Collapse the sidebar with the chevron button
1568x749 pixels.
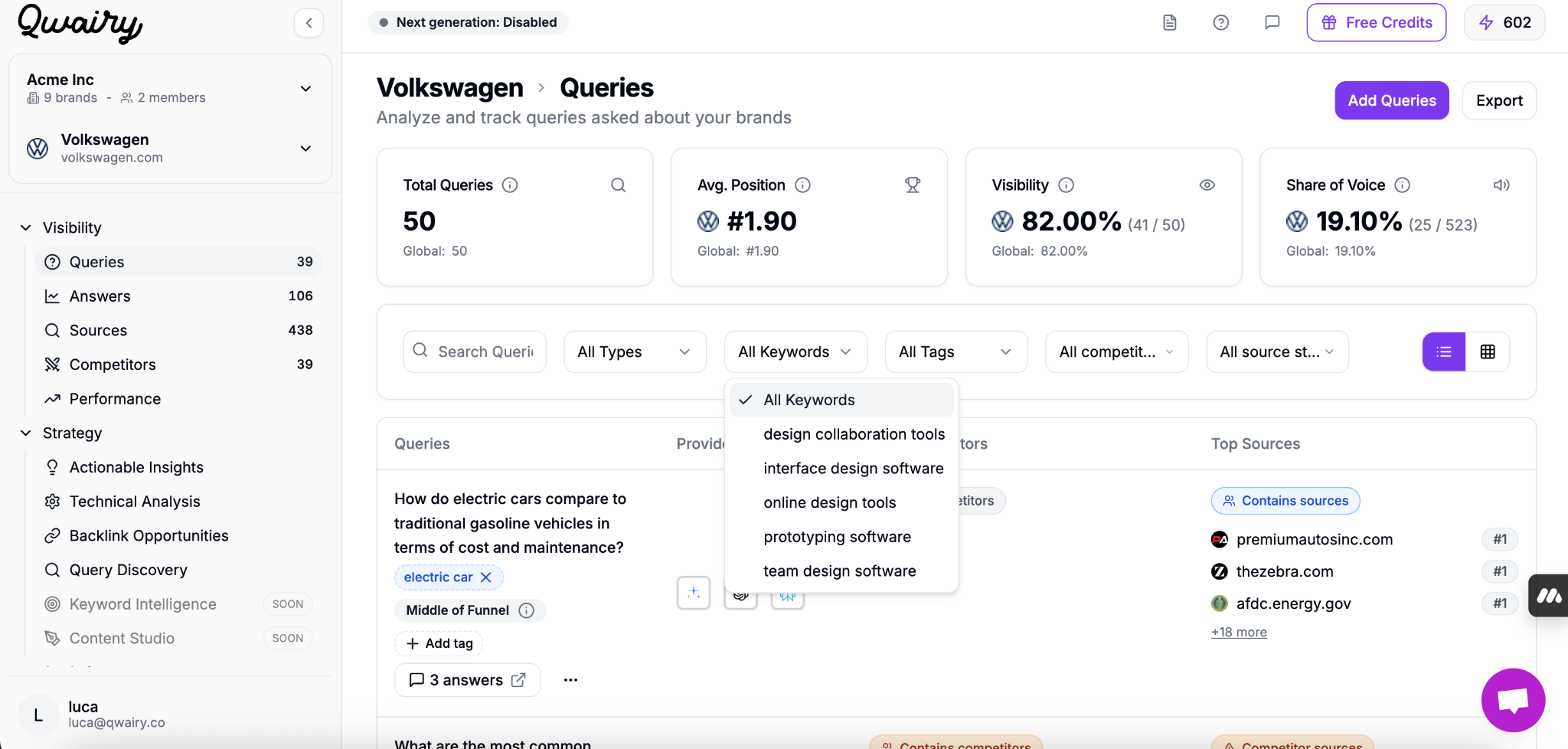(309, 23)
